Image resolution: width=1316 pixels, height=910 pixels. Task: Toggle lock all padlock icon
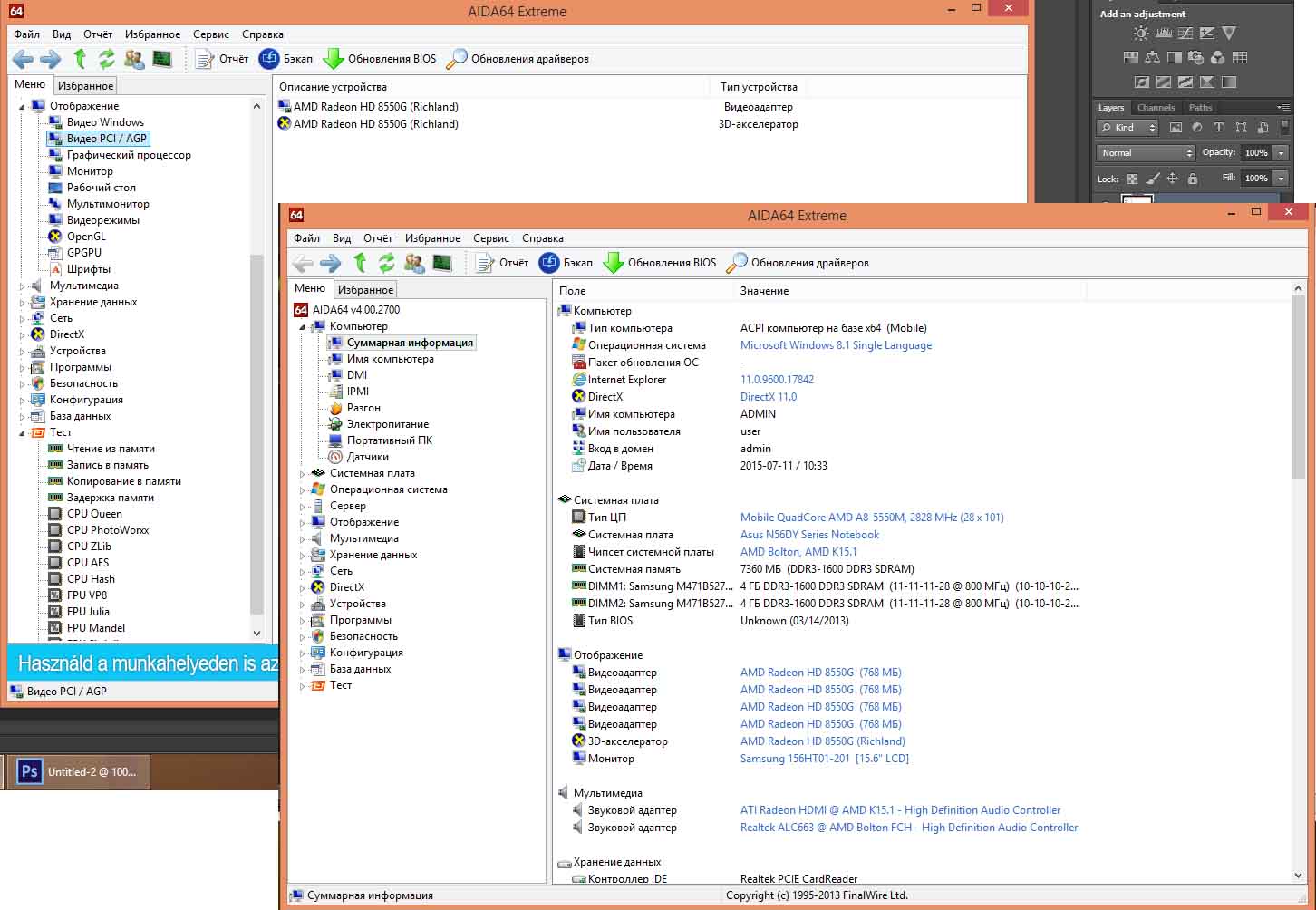1193,179
